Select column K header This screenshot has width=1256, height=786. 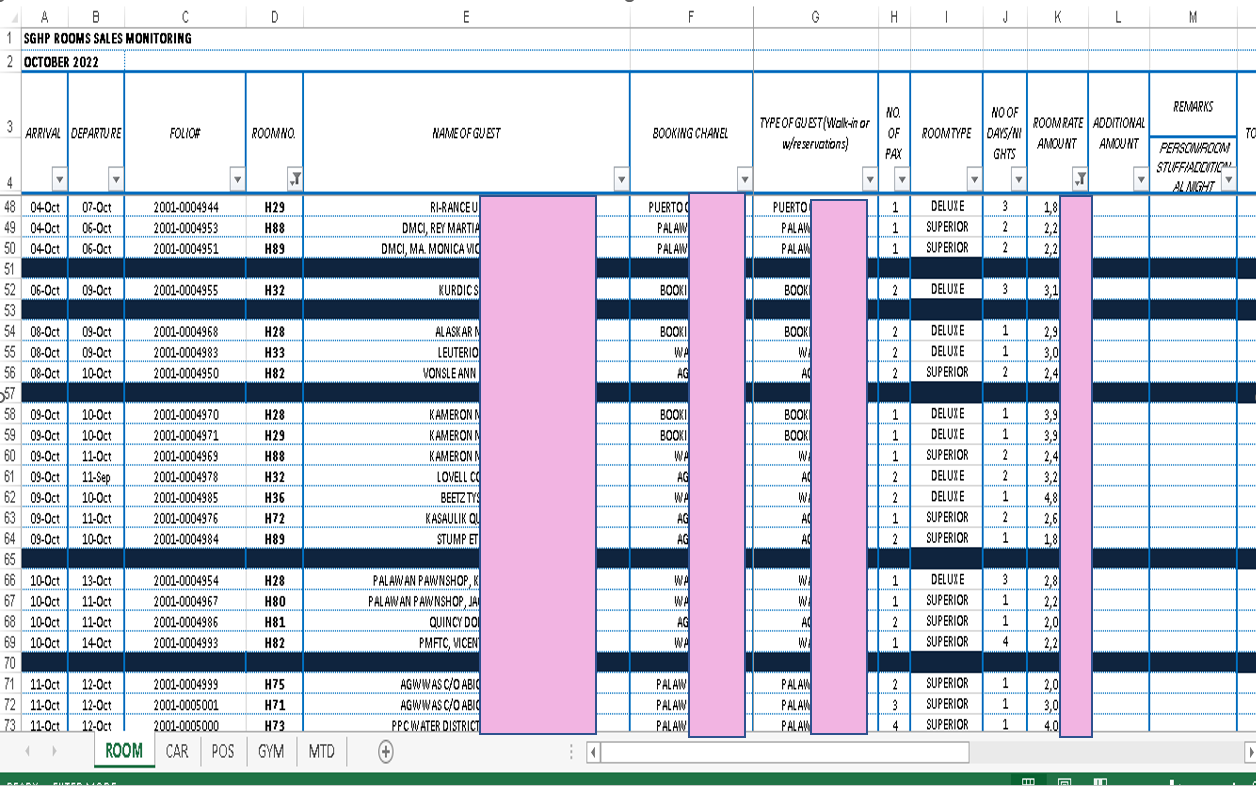(x=1057, y=17)
